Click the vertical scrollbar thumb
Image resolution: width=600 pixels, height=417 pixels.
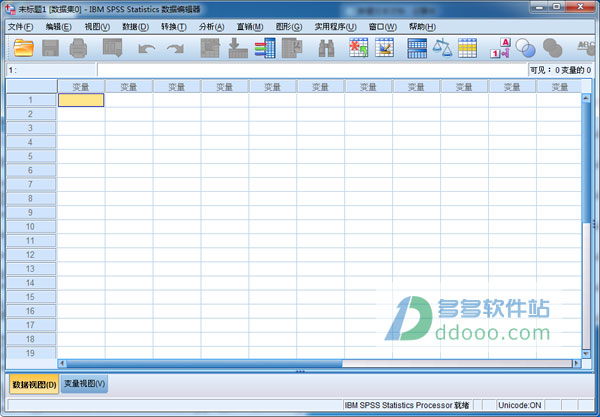point(586,162)
